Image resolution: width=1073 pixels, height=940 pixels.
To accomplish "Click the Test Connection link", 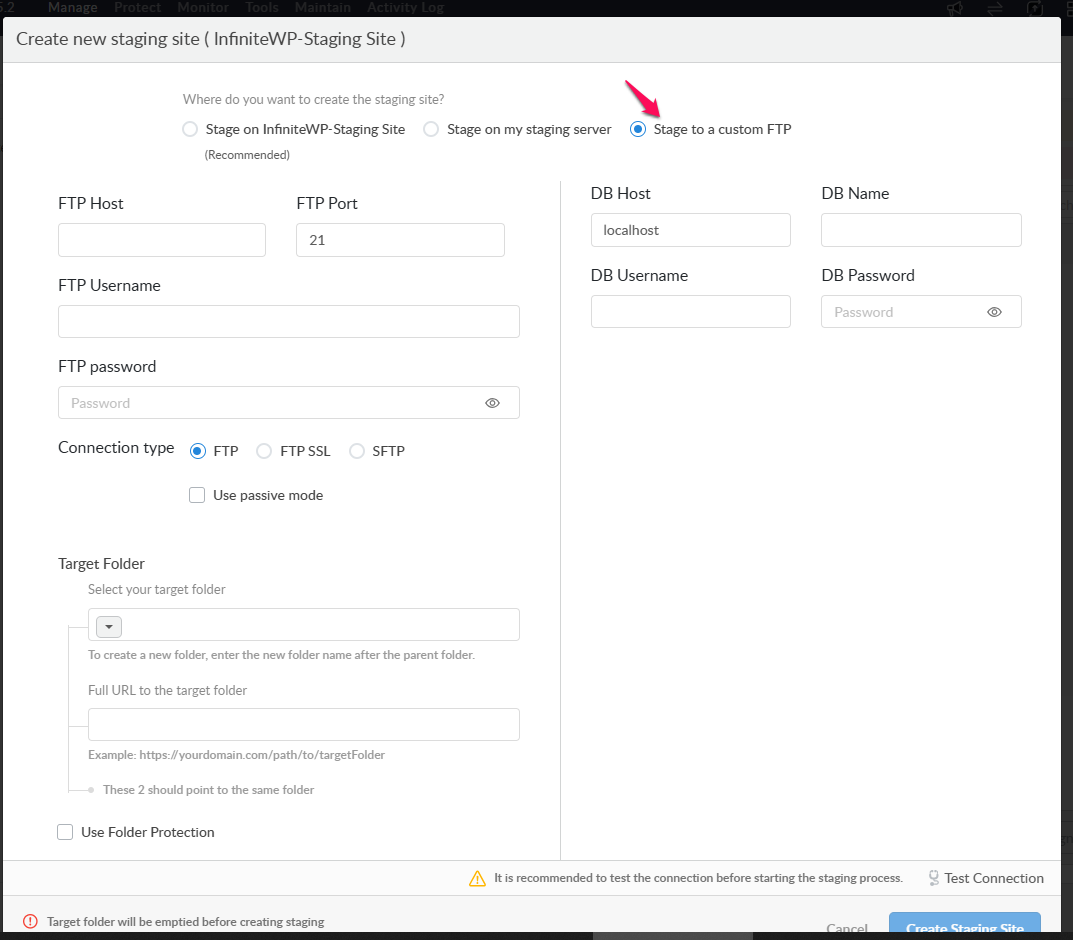I will (994, 878).
